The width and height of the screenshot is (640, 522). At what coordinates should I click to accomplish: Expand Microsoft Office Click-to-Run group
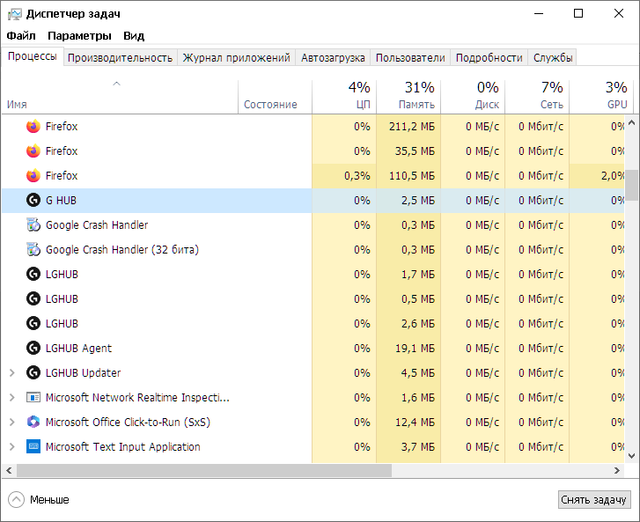[x=12, y=422]
